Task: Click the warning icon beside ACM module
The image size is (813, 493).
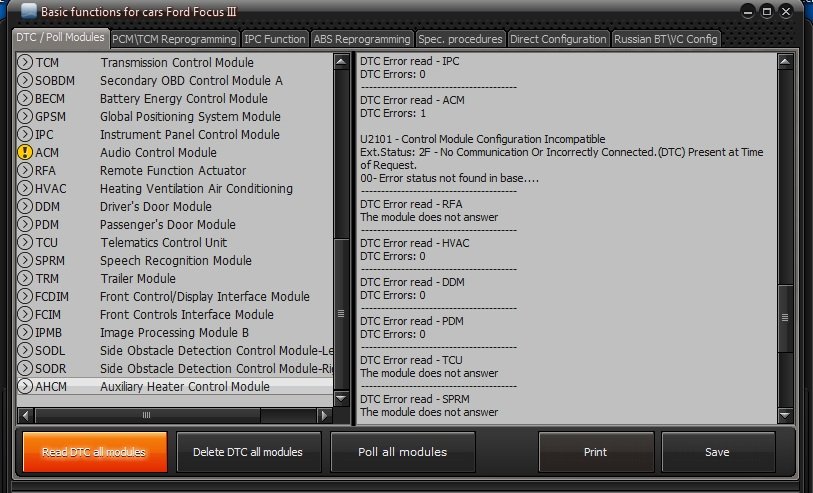Action: click(x=25, y=153)
